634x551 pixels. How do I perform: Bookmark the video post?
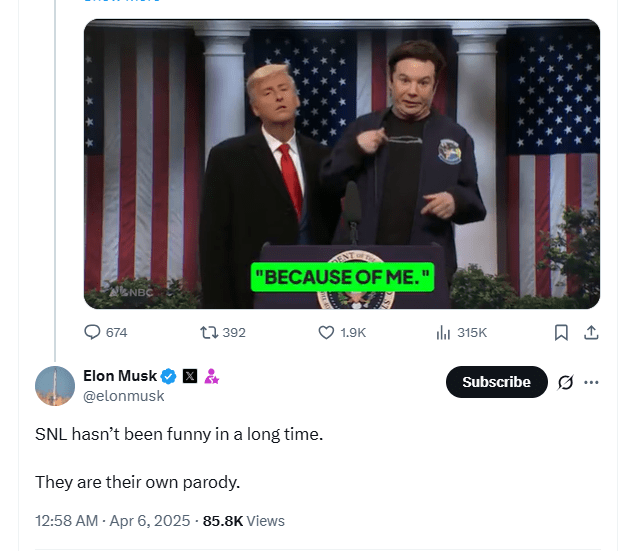point(562,332)
